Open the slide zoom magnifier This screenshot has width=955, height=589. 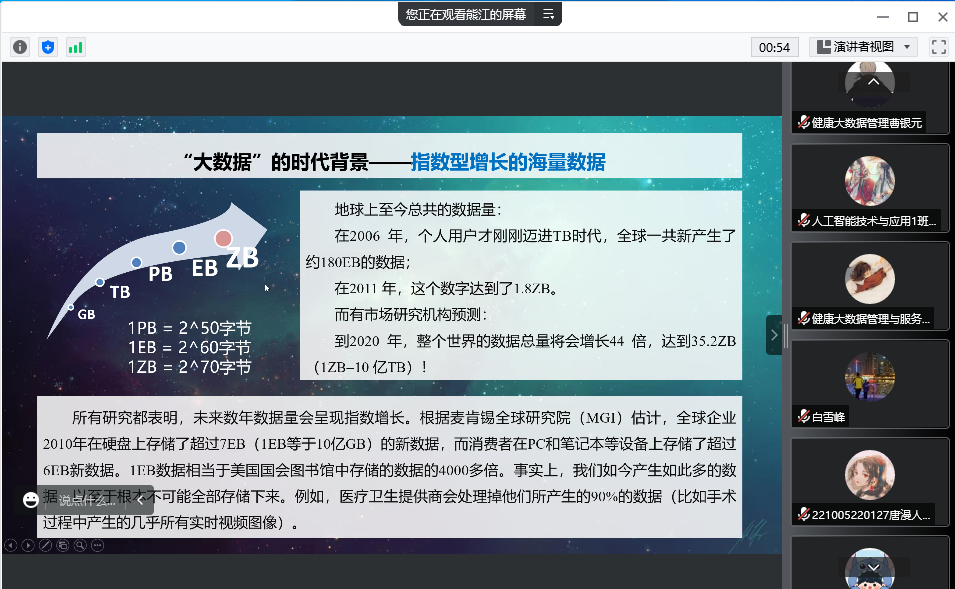(79, 545)
